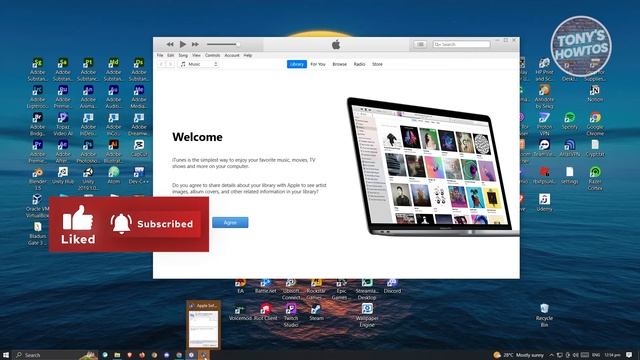The width and height of the screenshot is (640, 360).
Task: Open the Notion desktop shortcut
Action: (595, 93)
